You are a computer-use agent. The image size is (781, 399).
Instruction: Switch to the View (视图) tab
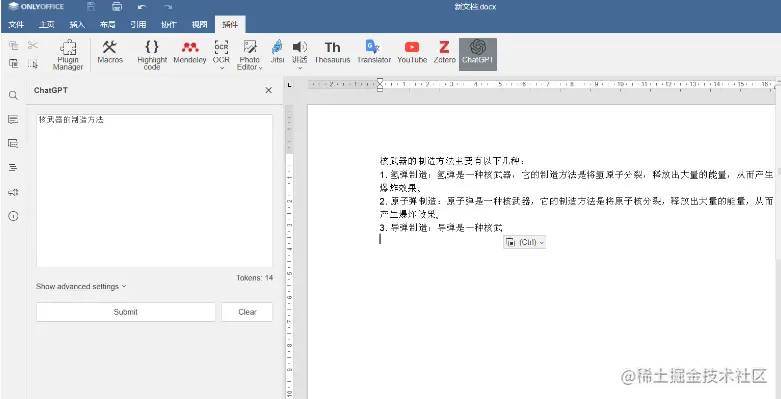(199, 24)
